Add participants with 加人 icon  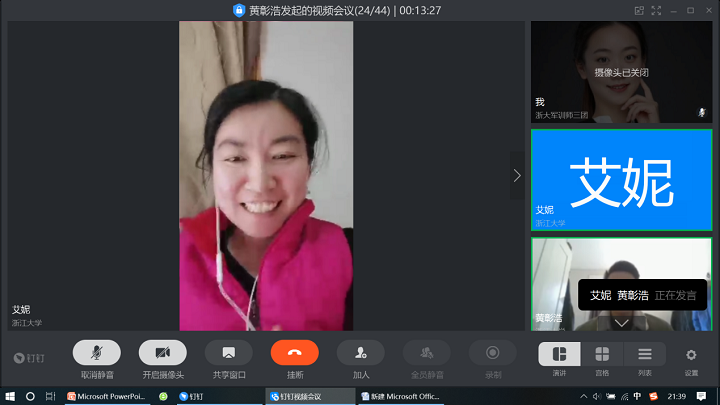click(x=360, y=353)
